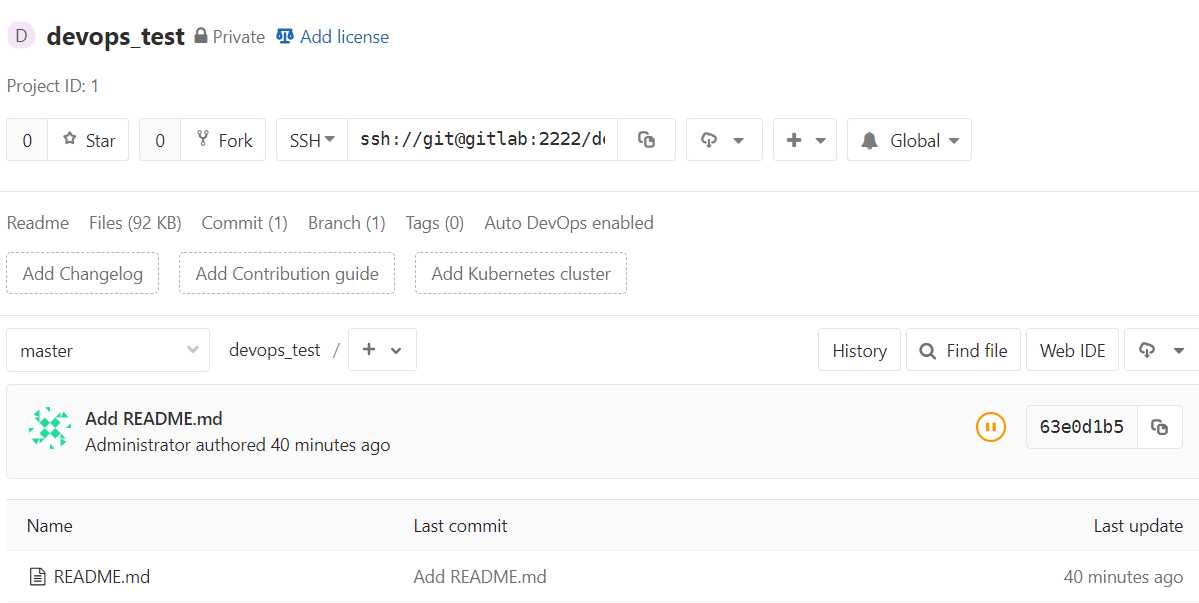Click the Add license scale icon

click(x=284, y=36)
